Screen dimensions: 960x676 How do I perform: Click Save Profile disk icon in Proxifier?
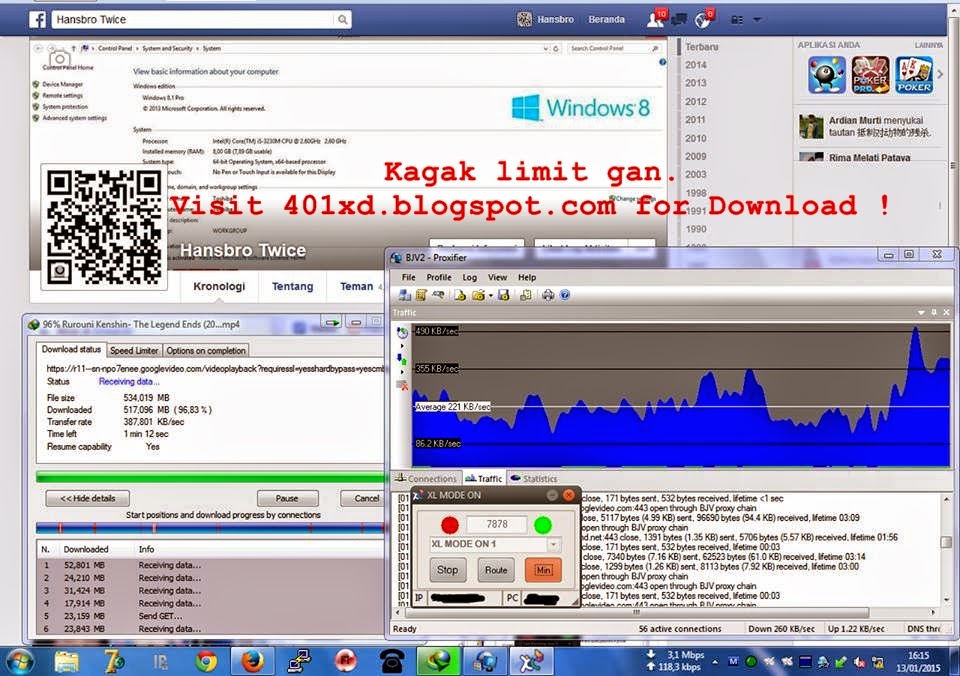(503, 295)
